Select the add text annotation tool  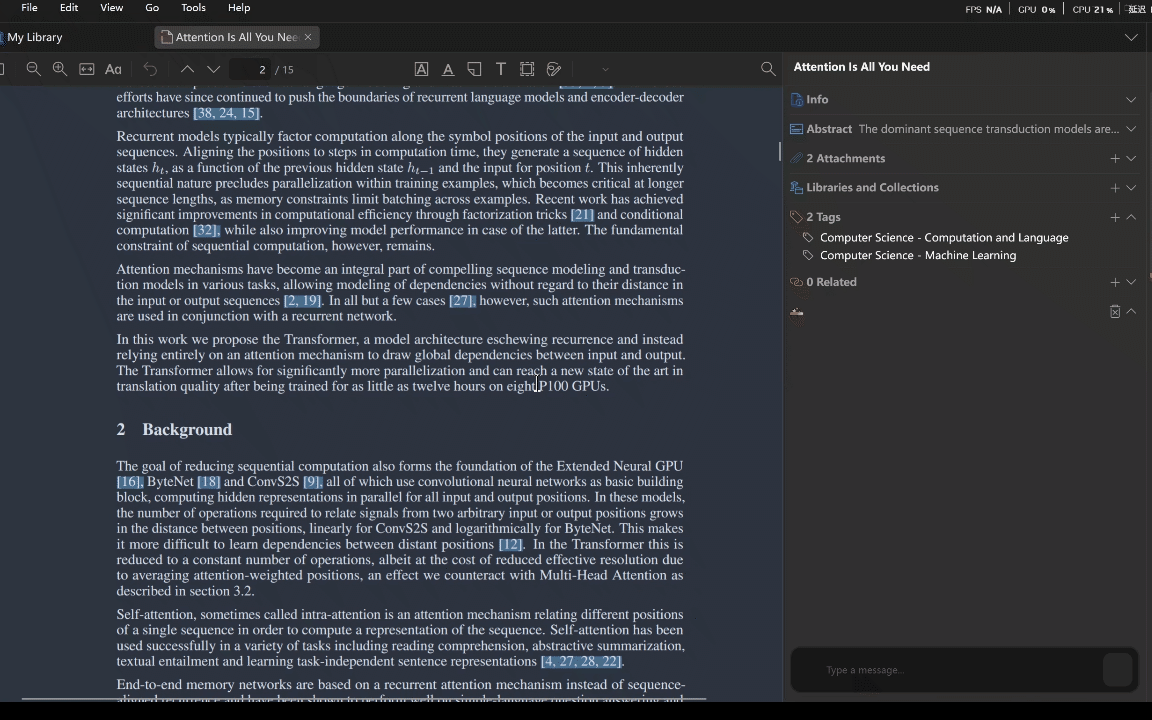500,69
